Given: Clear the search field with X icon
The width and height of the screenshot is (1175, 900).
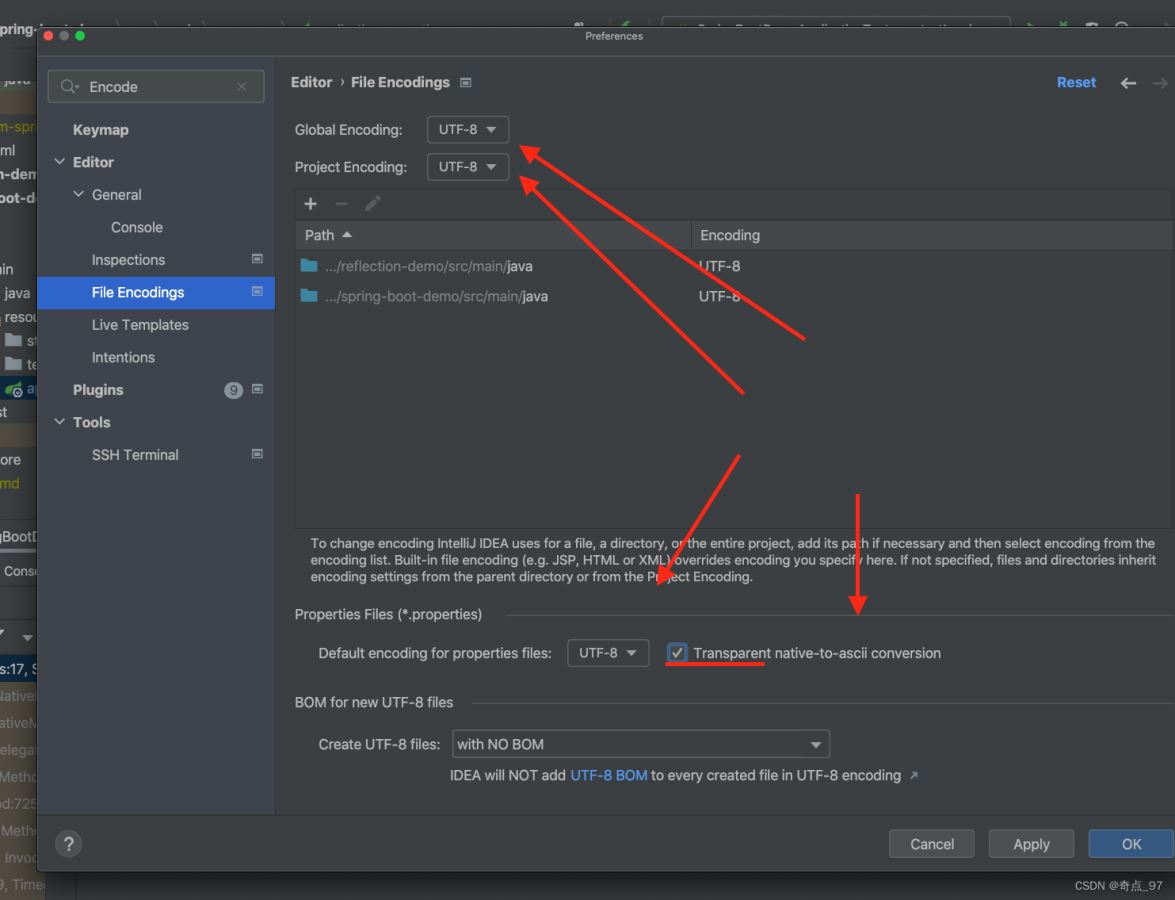Looking at the screenshot, I should click(241, 87).
